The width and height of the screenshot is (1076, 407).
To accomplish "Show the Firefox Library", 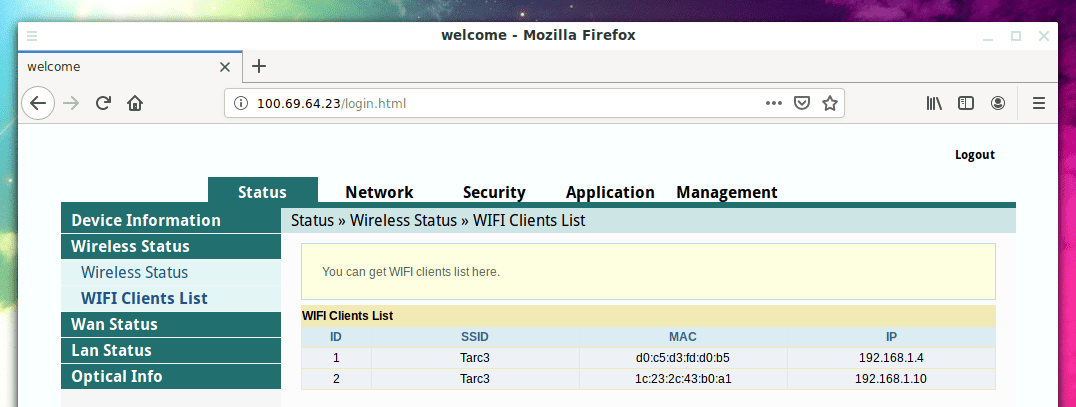I will click(935, 103).
